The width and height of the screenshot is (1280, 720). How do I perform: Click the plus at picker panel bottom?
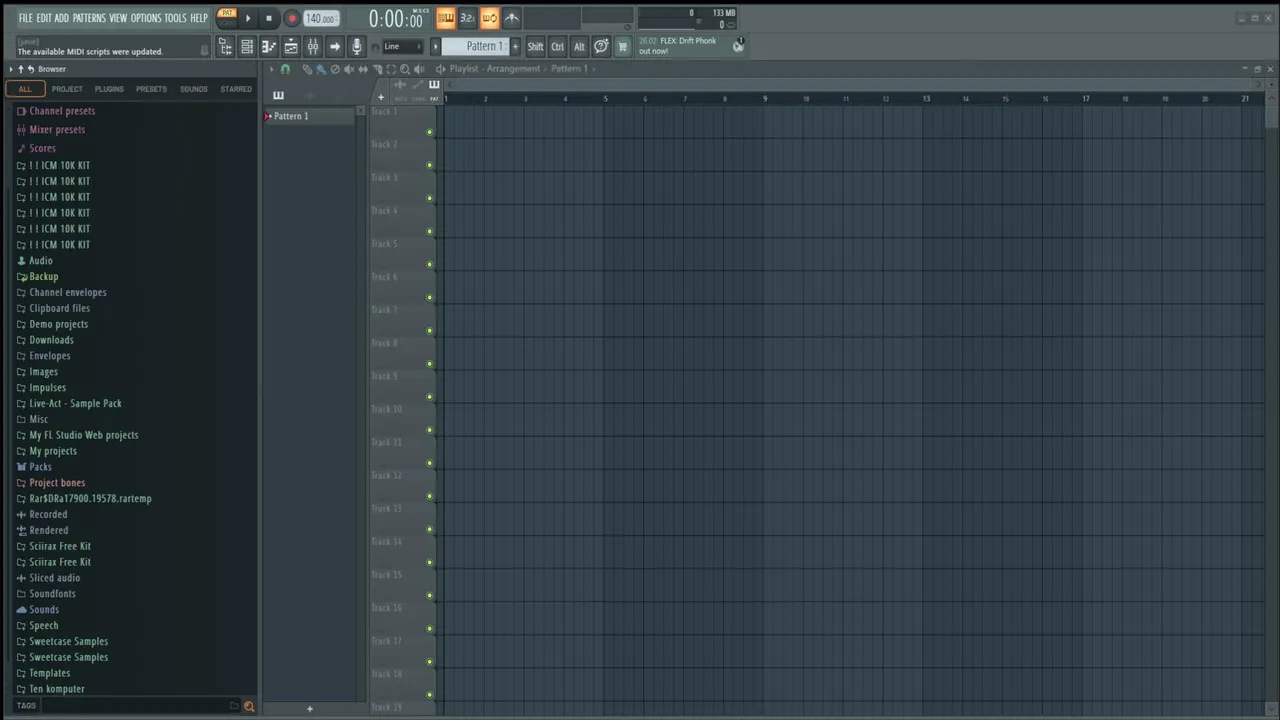309,709
